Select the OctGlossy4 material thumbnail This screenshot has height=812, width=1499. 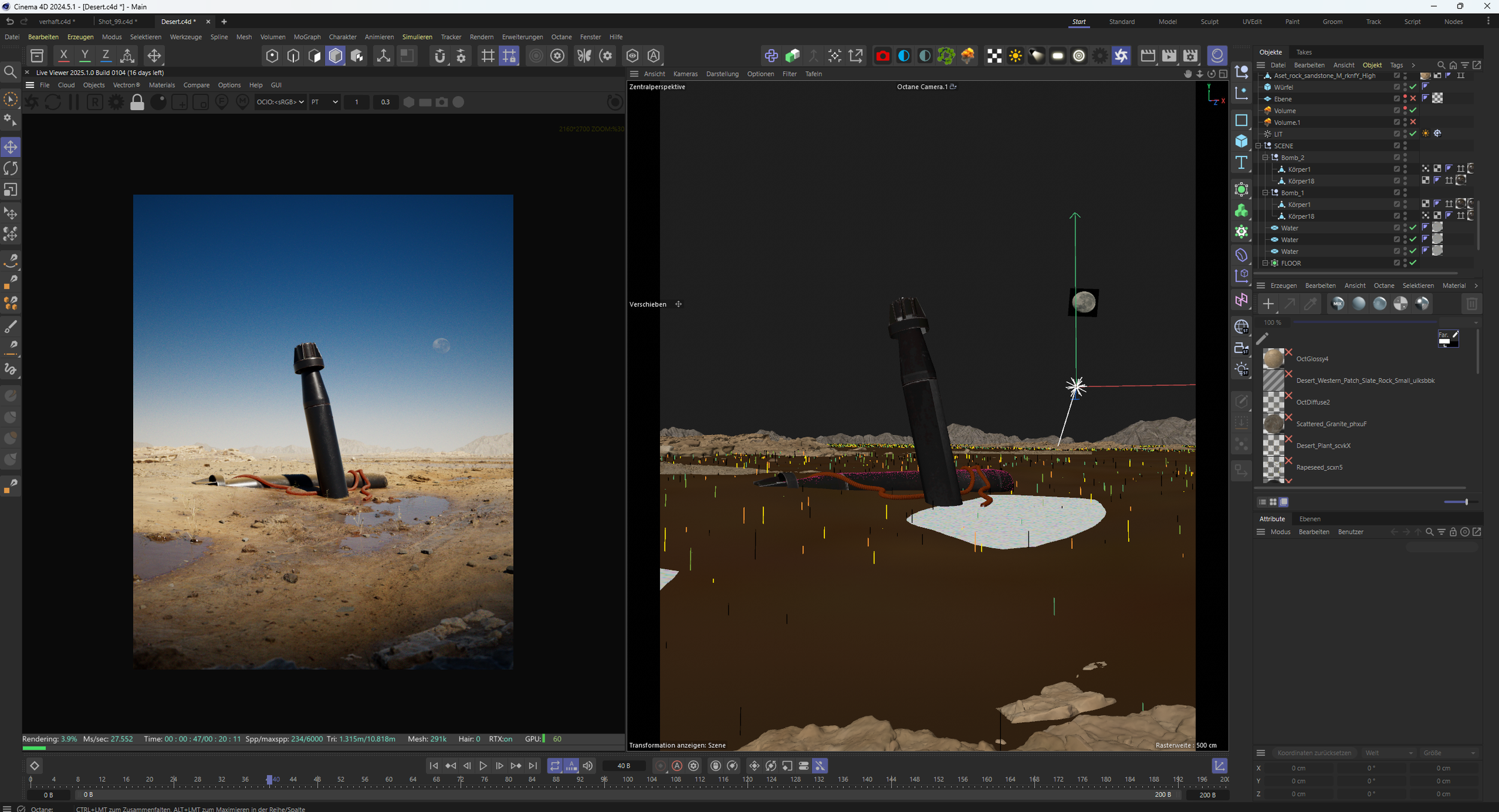point(1274,359)
